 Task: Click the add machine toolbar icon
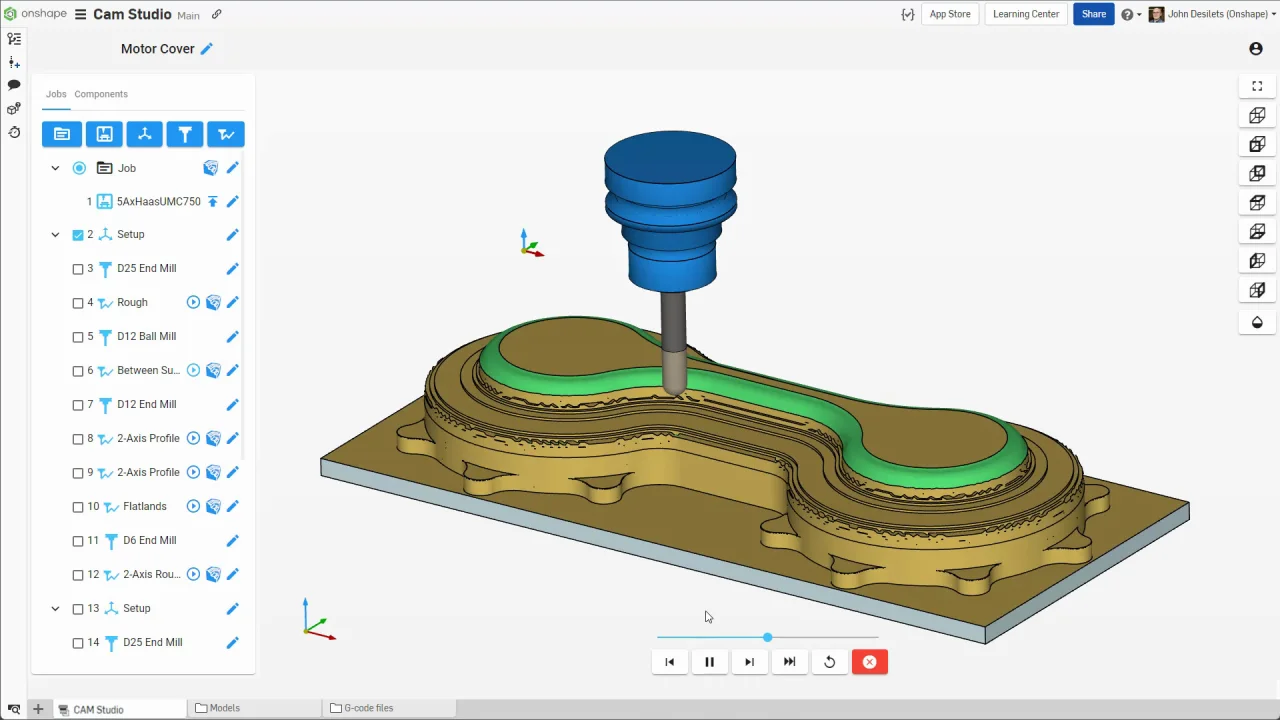click(103, 134)
